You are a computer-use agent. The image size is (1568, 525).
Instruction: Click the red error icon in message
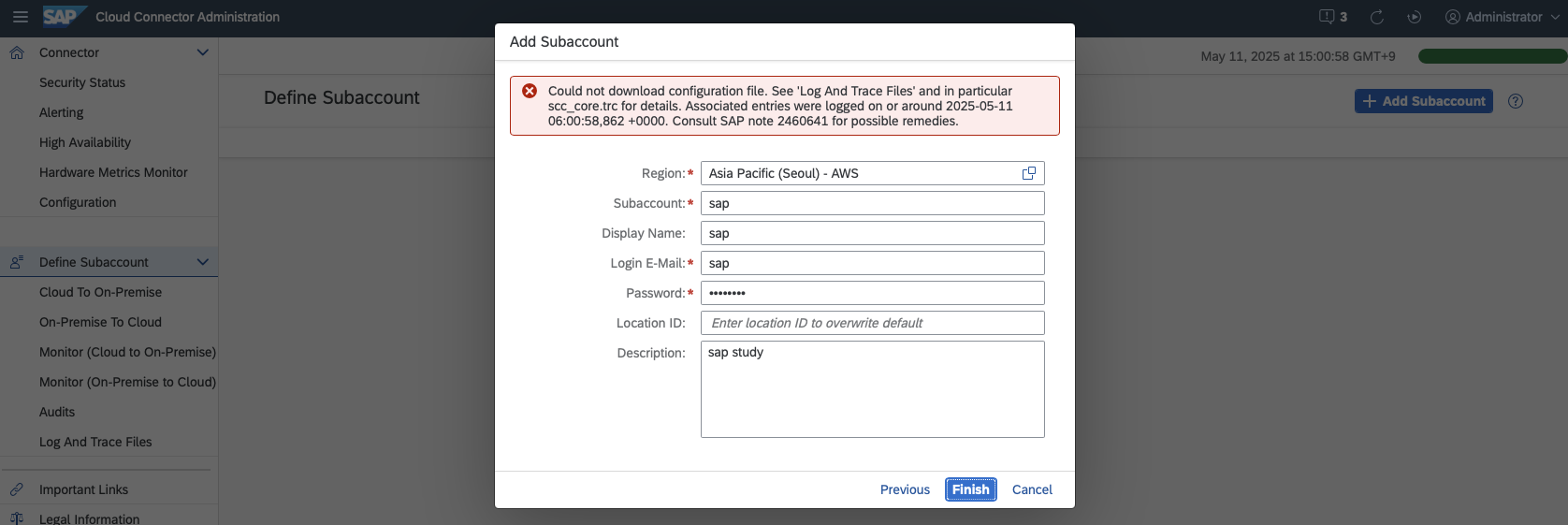pyautogui.click(x=530, y=91)
